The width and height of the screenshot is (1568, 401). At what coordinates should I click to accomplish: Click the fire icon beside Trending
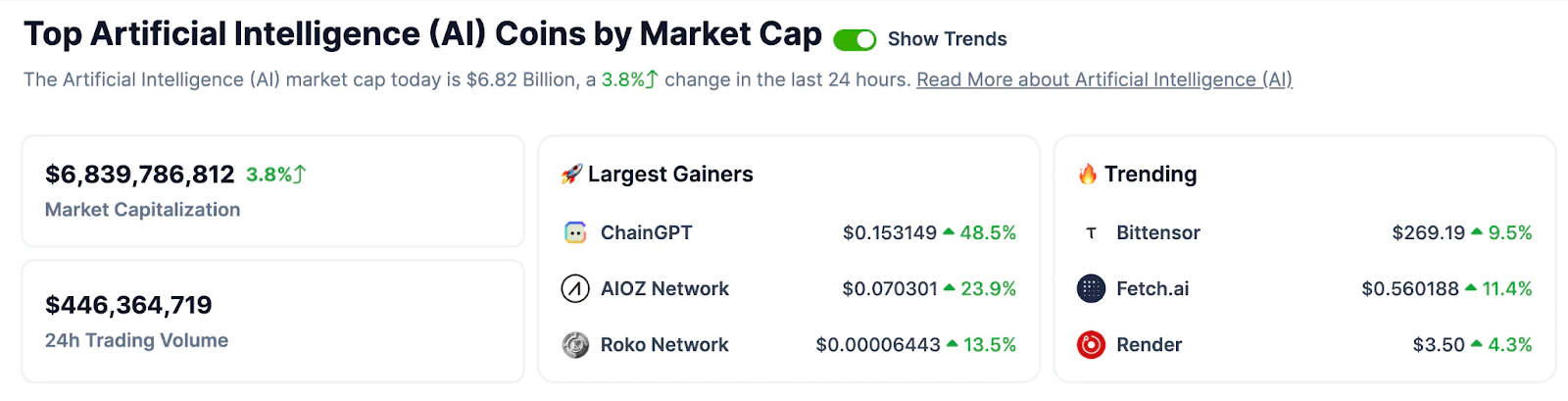coord(1088,175)
